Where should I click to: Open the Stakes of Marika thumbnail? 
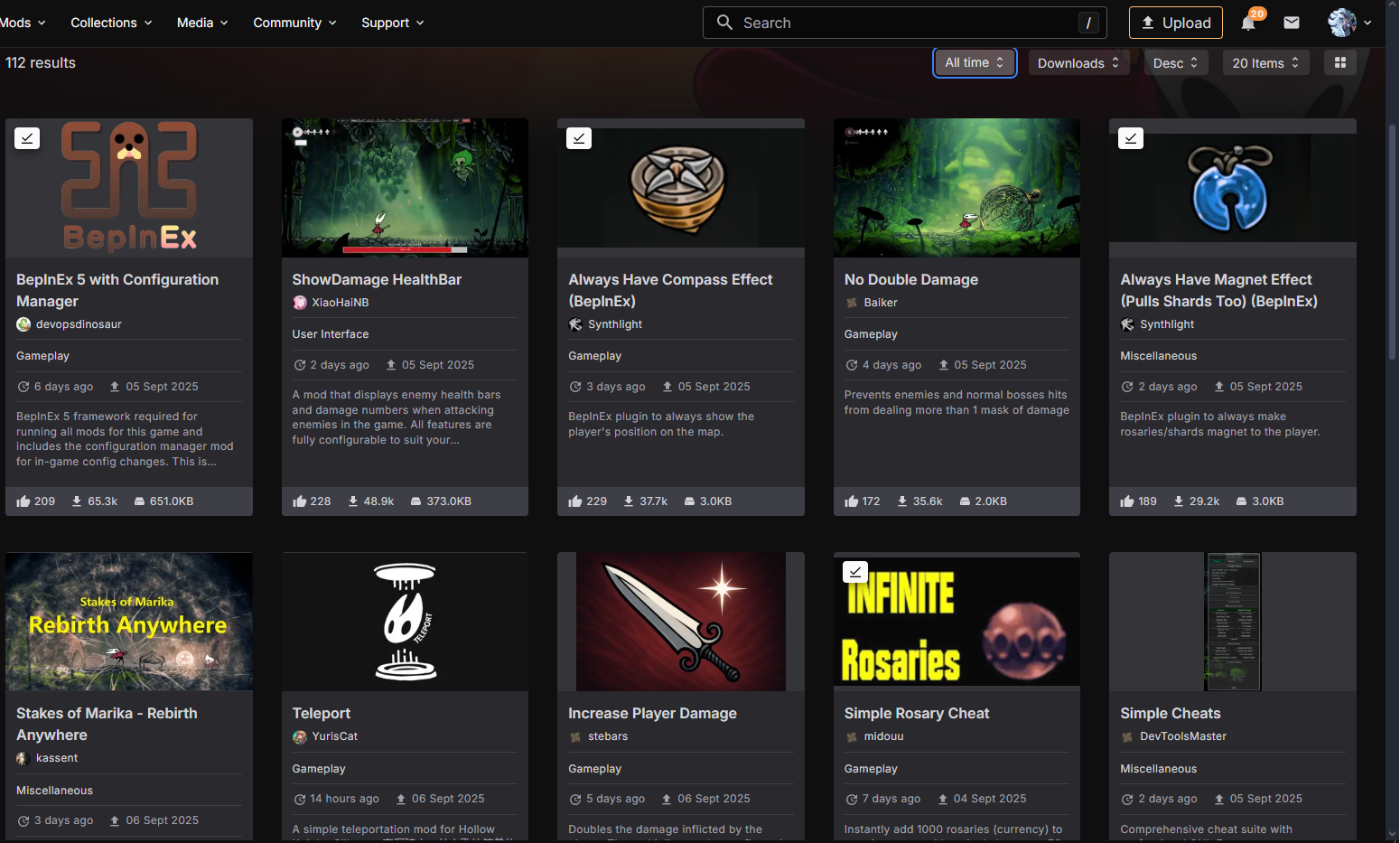pos(129,622)
